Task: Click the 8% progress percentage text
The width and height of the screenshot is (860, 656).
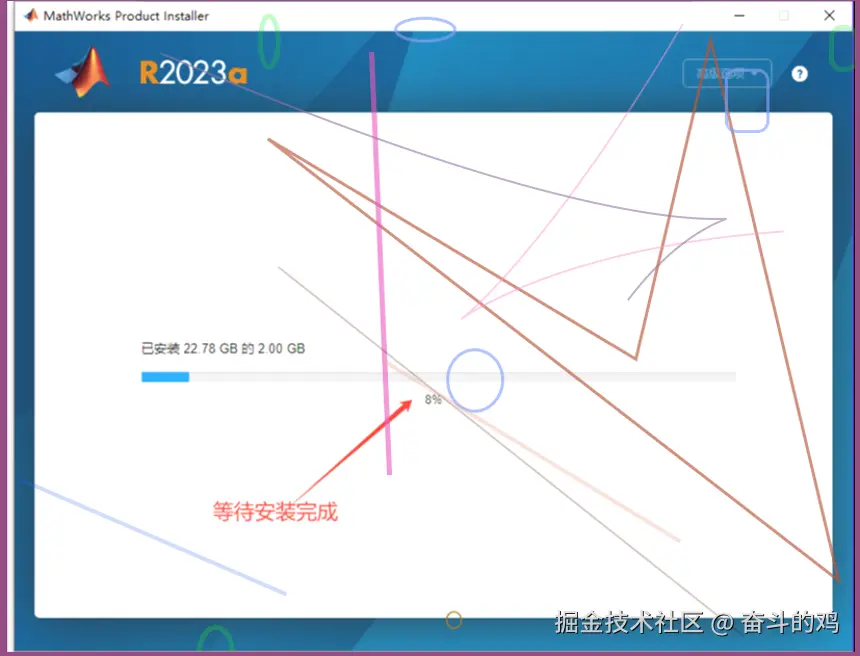Action: 433,399
